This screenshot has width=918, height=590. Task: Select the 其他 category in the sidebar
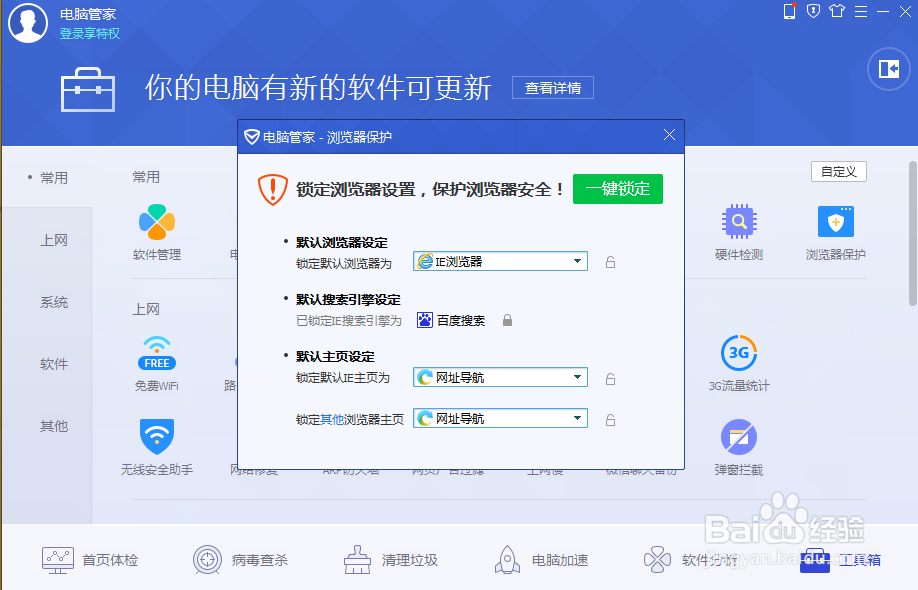click(x=54, y=426)
